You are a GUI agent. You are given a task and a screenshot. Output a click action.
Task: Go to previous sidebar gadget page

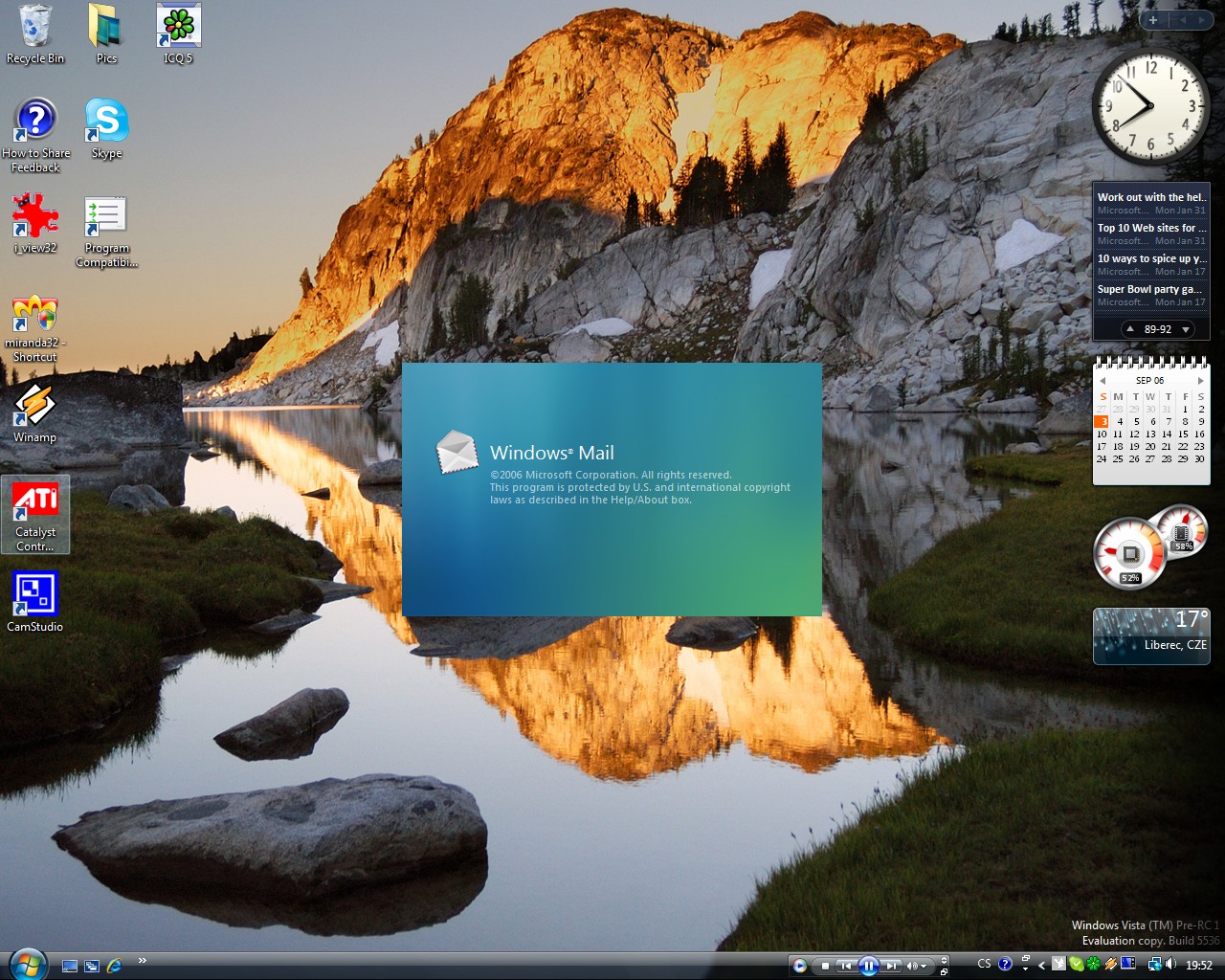(x=1182, y=19)
